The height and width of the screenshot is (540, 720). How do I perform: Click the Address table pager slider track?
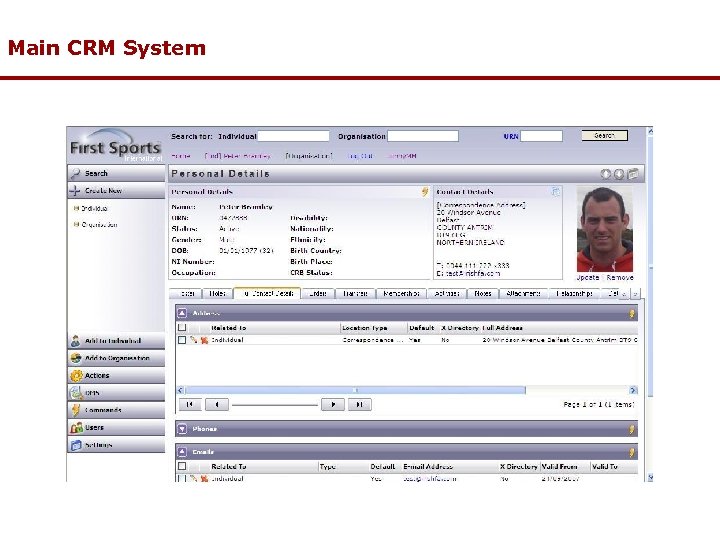(x=275, y=405)
